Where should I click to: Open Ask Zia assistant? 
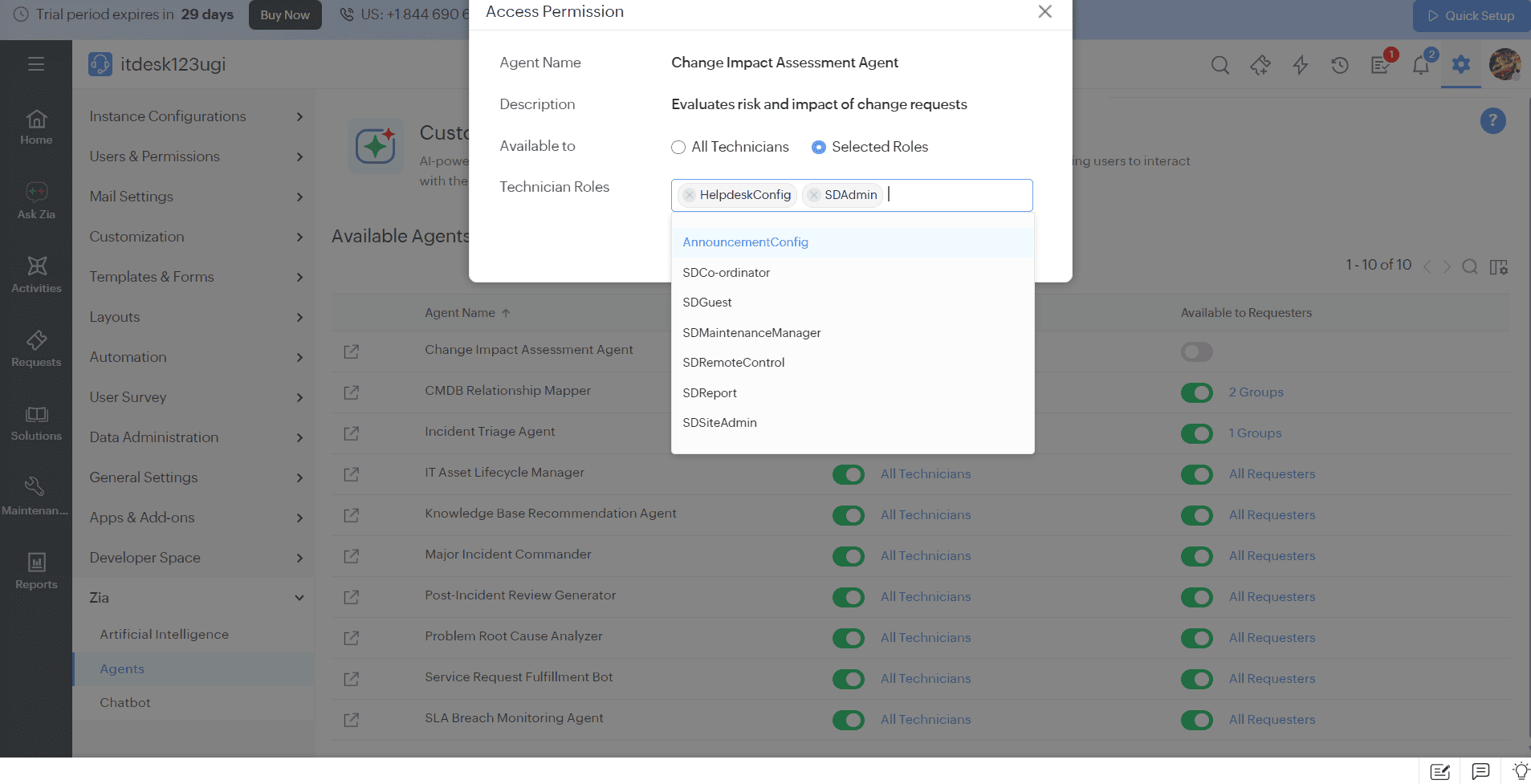pos(36,201)
